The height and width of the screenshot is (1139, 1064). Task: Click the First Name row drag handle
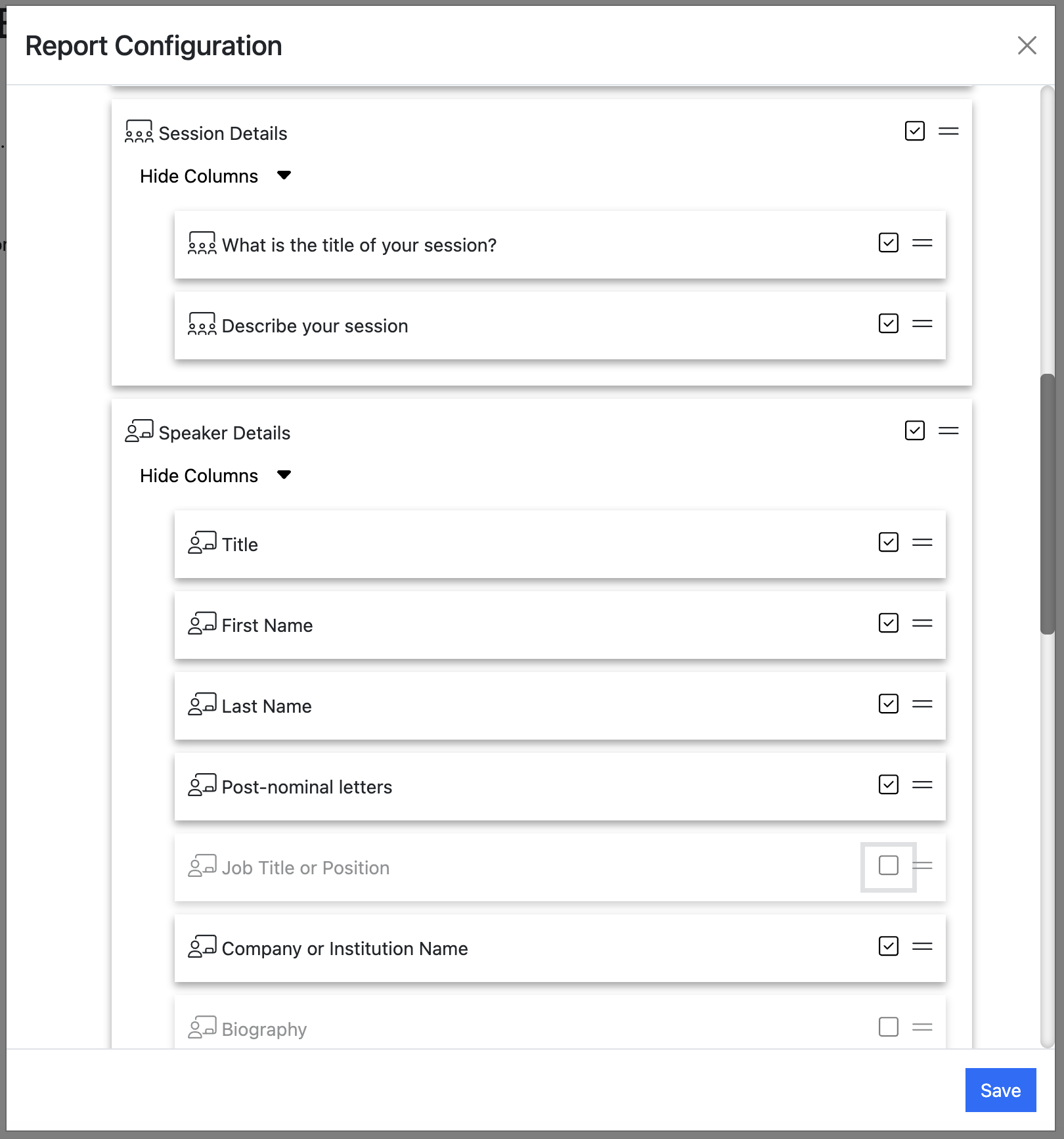(x=922, y=623)
